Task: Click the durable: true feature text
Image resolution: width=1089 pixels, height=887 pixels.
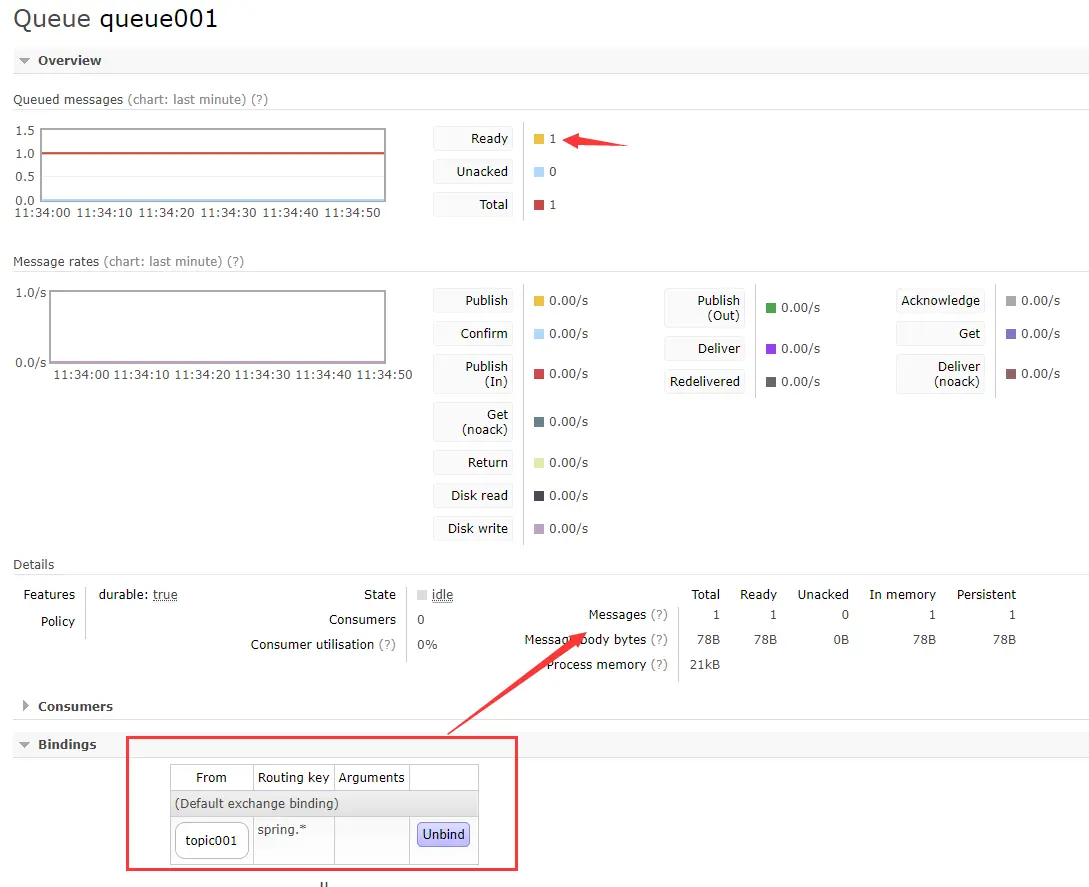Action: click(138, 595)
